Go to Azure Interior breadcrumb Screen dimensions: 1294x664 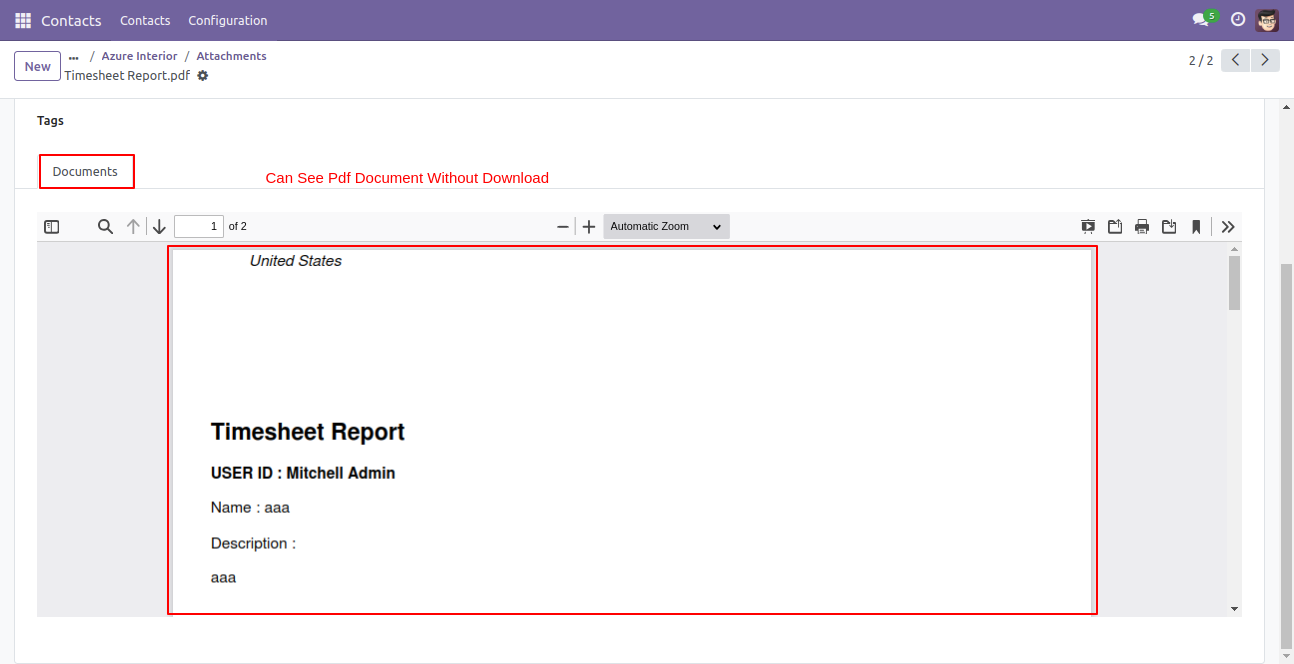(139, 56)
